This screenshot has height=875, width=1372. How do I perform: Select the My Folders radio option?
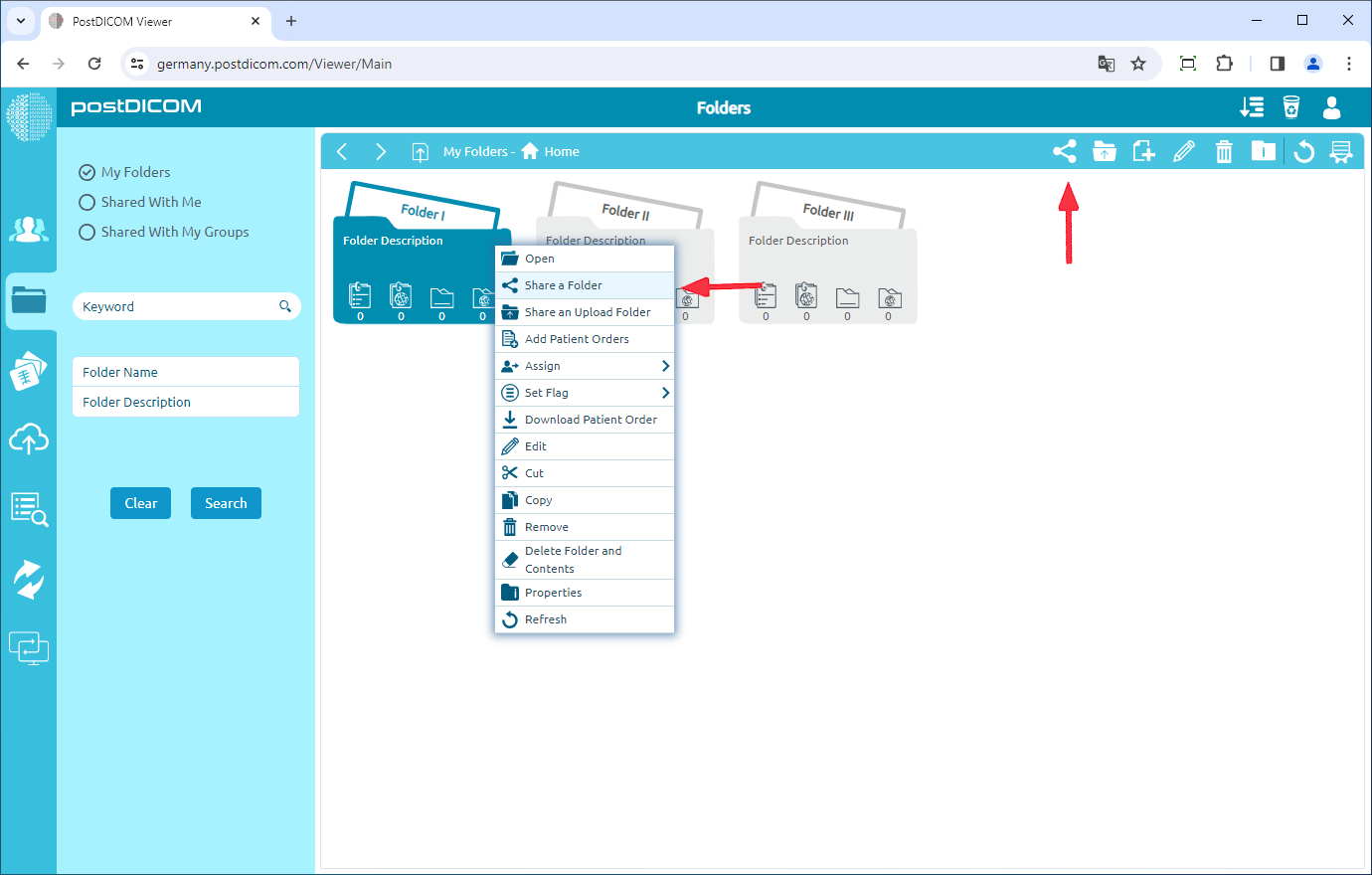(87, 172)
